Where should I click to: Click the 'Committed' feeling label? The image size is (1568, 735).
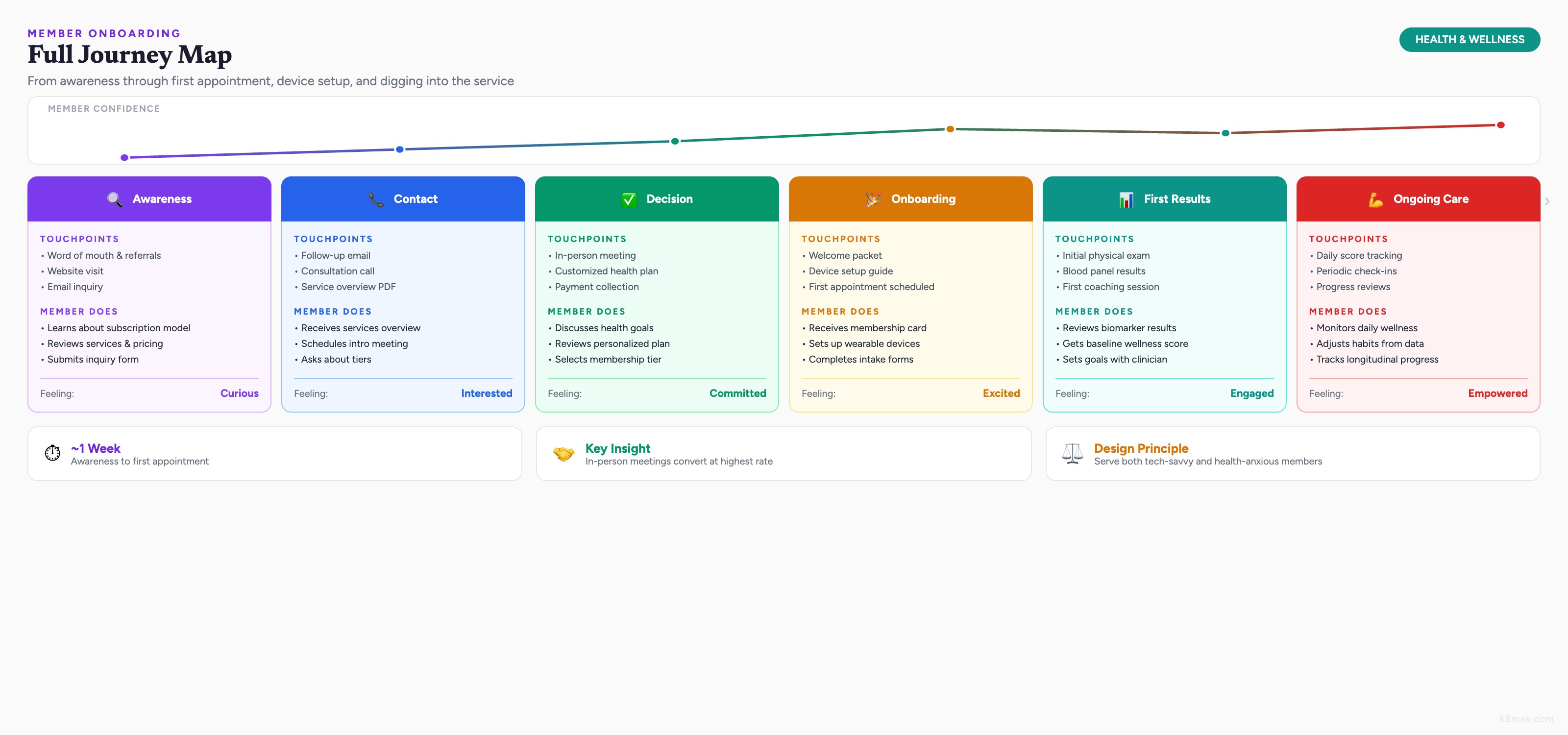point(738,393)
